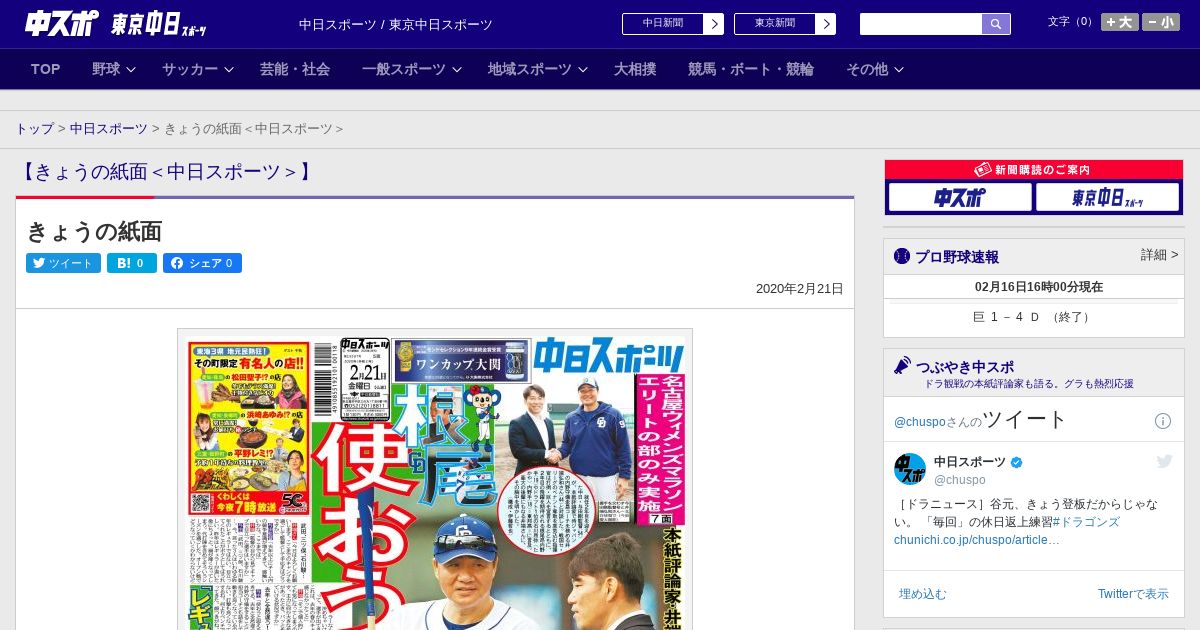Click arrow beside 中日新聞 button
This screenshot has width=1200, height=630.
coord(714,24)
